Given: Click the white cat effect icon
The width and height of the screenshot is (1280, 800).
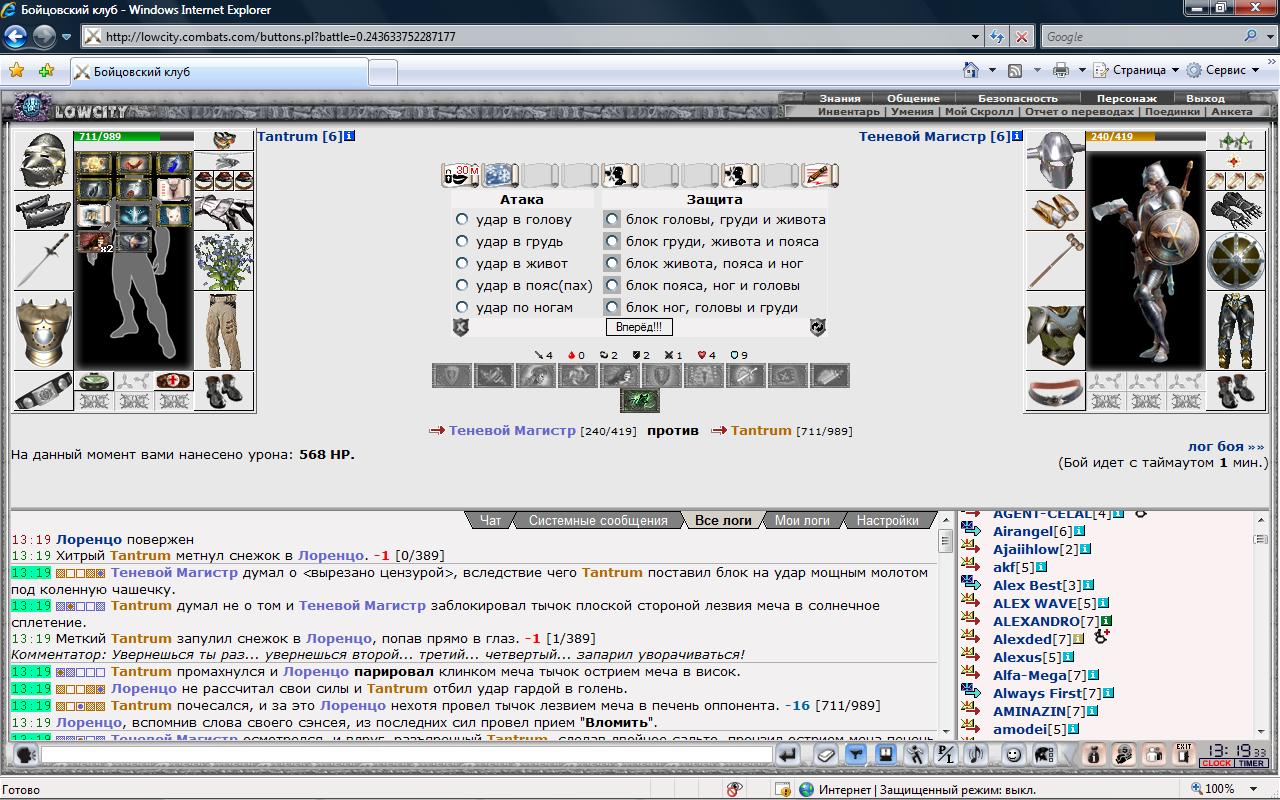Looking at the screenshot, I should point(174,214).
